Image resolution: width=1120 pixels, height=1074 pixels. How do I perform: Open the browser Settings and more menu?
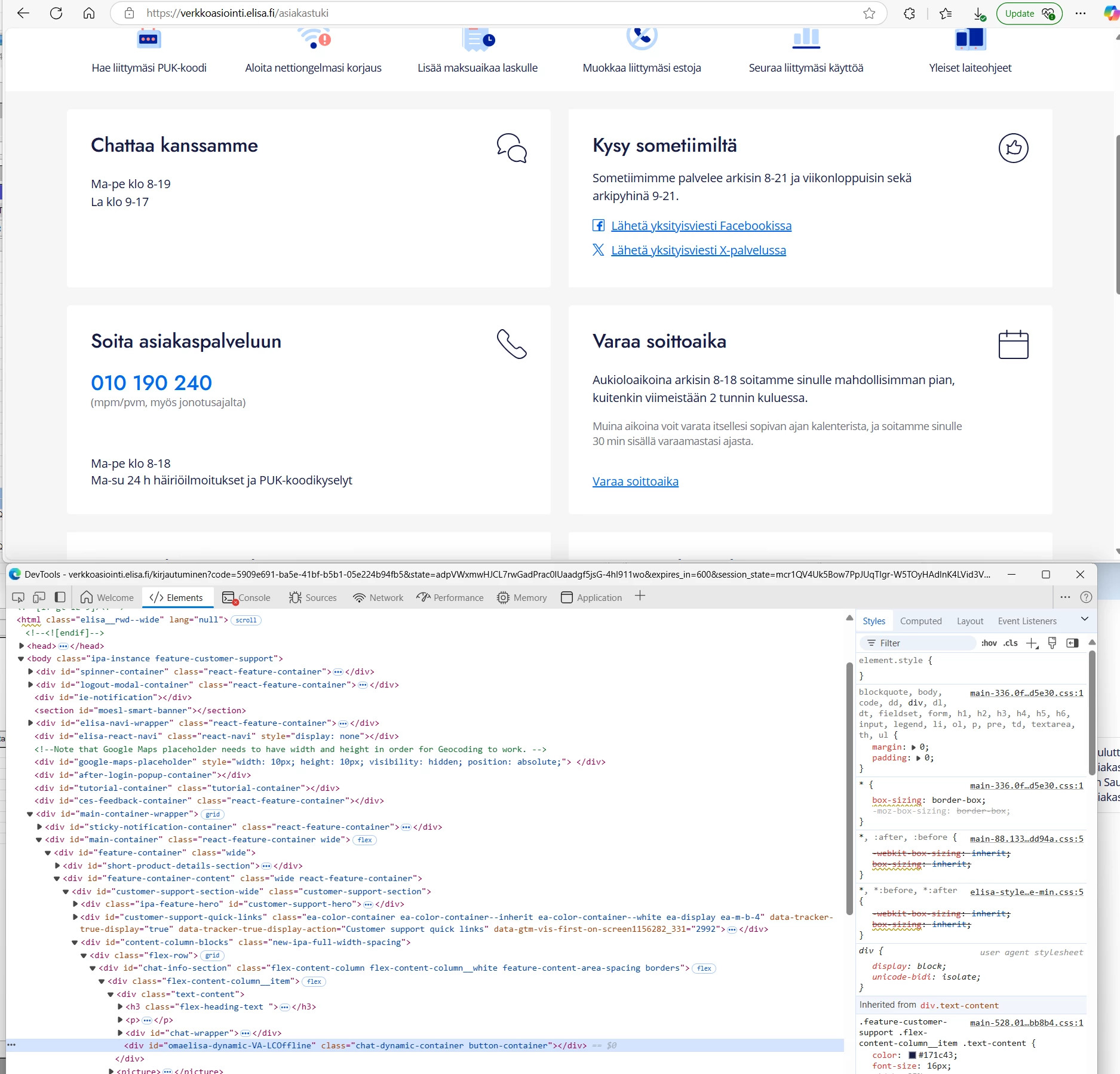[x=1081, y=13]
